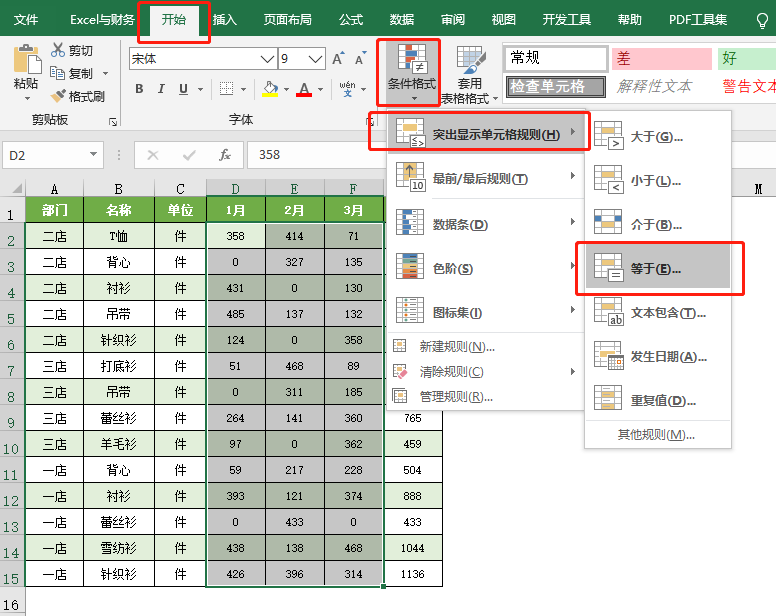Toggle Italic formatting
This screenshot has width=776, height=616.
click(161, 89)
